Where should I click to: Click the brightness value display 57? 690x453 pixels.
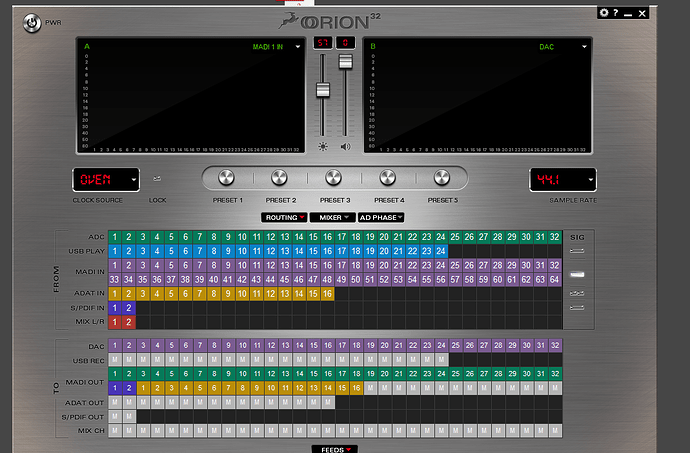323,43
